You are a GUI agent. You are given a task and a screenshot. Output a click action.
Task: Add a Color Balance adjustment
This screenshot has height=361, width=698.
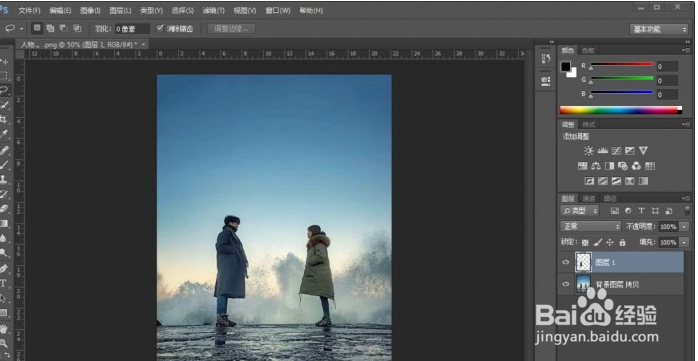pyautogui.click(x=596, y=166)
